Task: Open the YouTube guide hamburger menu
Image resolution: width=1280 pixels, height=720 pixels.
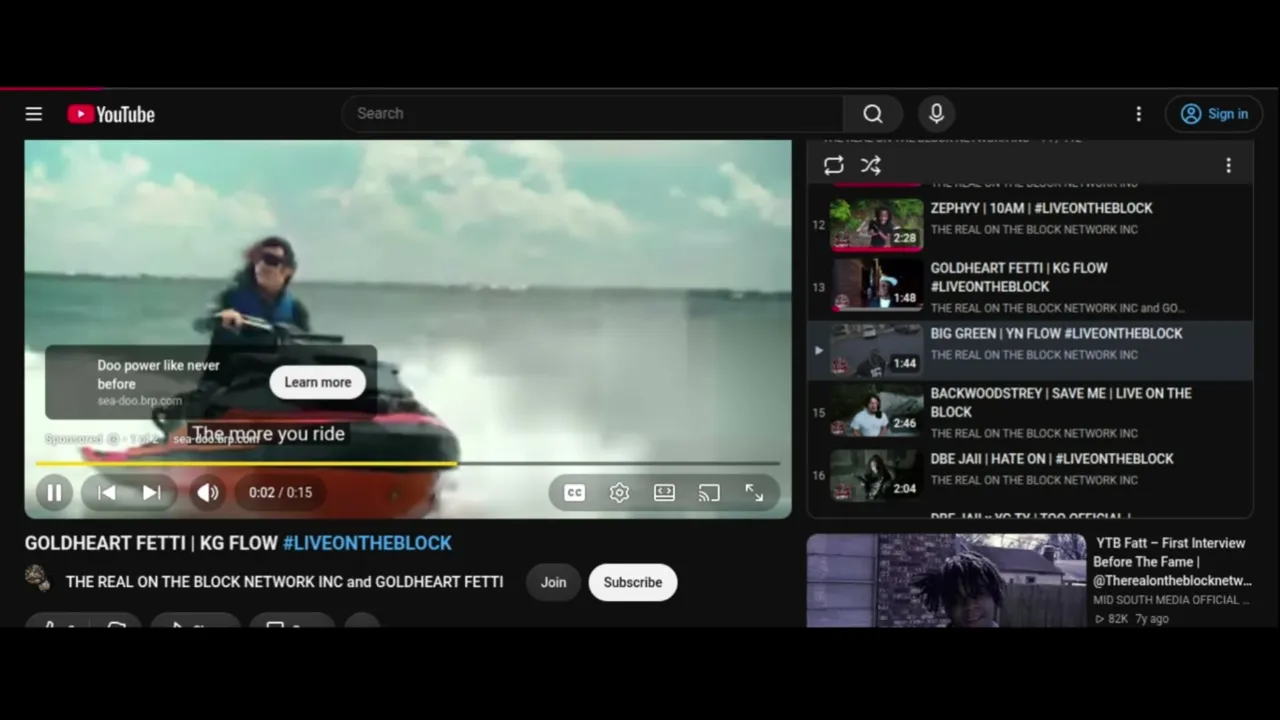Action: 34,114
